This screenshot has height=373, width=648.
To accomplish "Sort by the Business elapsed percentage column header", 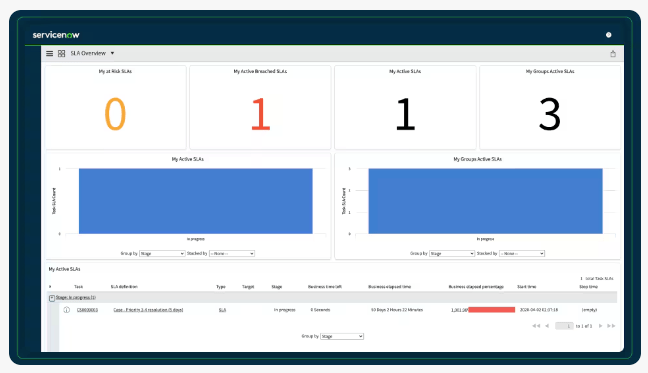I will [x=476, y=287].
